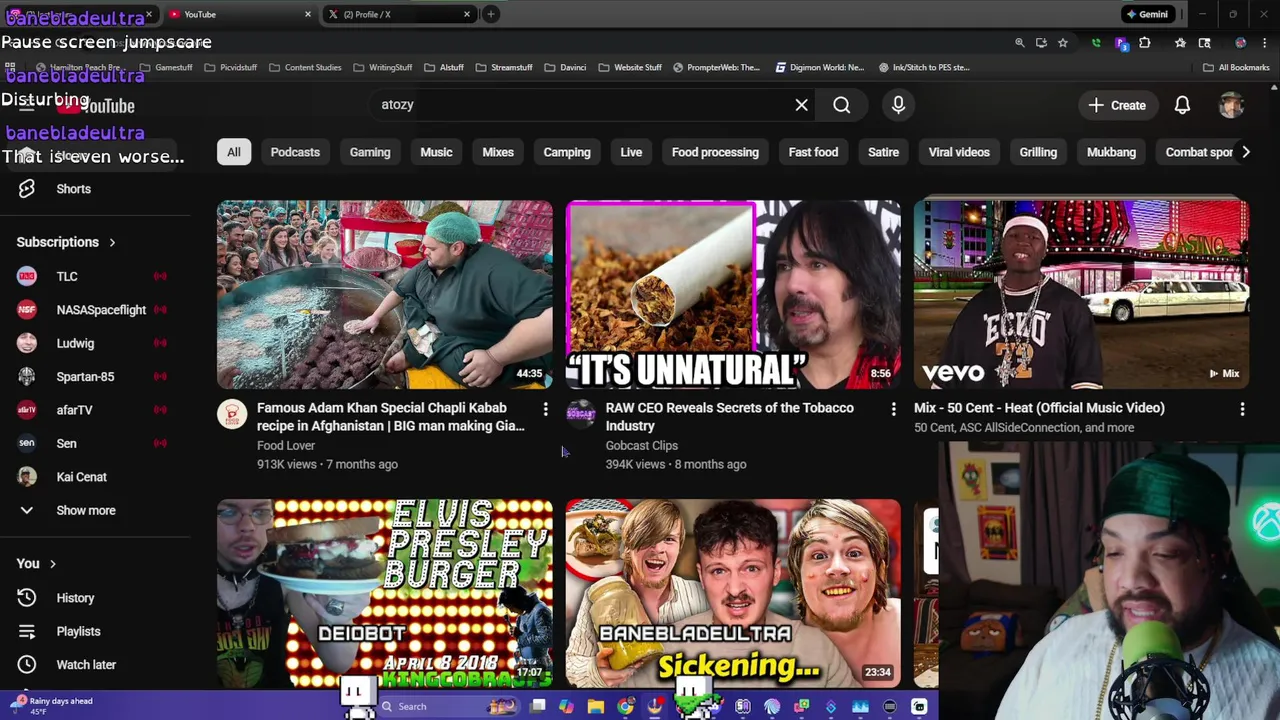
Task: Select the Mixes filter chip
Action: [498, 152]
